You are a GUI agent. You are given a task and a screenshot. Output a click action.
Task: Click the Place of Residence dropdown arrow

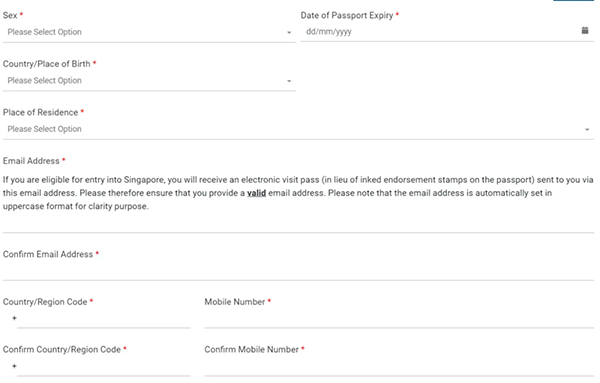(x=587, y=130)
